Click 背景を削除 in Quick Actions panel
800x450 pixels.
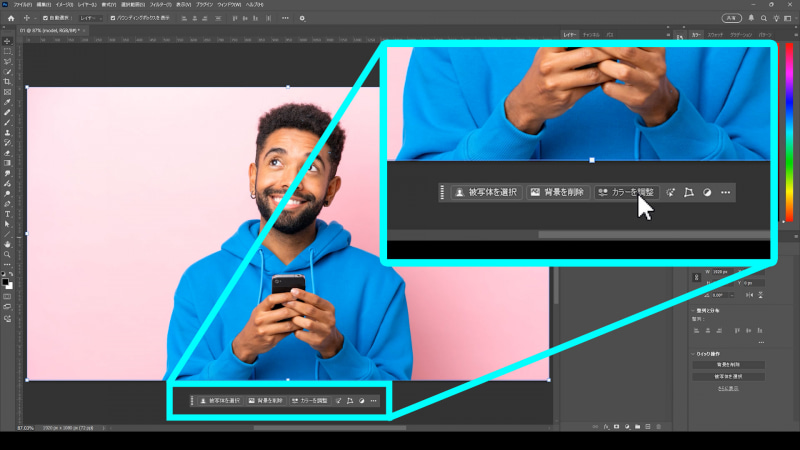728,365
